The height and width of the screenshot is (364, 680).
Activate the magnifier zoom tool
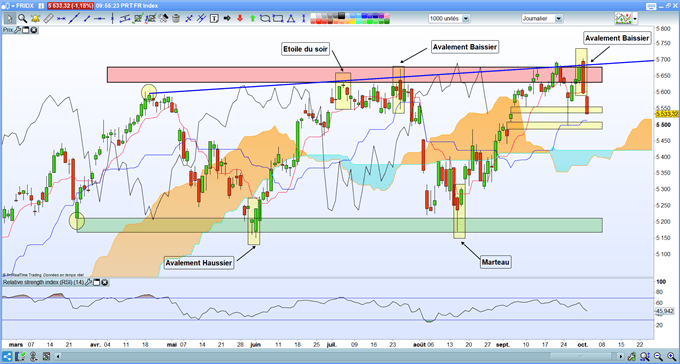[22, 19]
